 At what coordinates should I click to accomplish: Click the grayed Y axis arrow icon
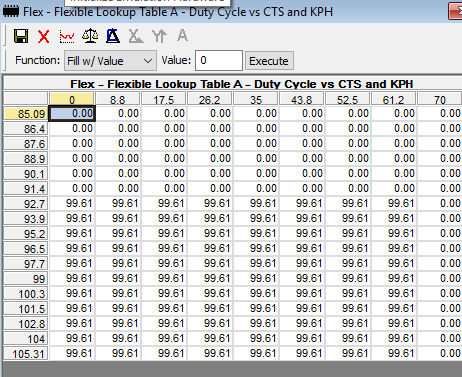coord(159,36)
